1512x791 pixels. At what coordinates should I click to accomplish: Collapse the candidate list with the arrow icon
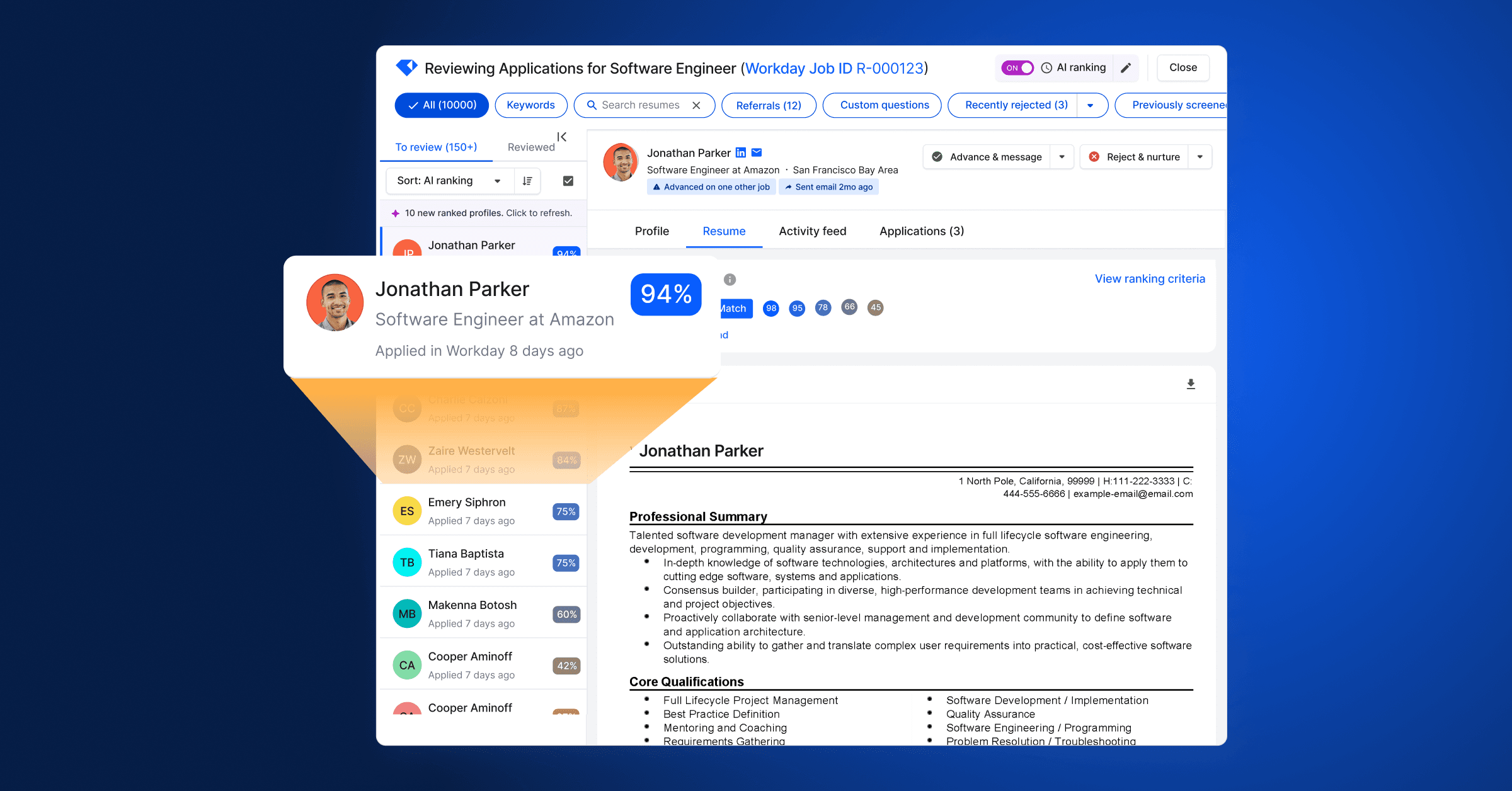tap(561, 137)
